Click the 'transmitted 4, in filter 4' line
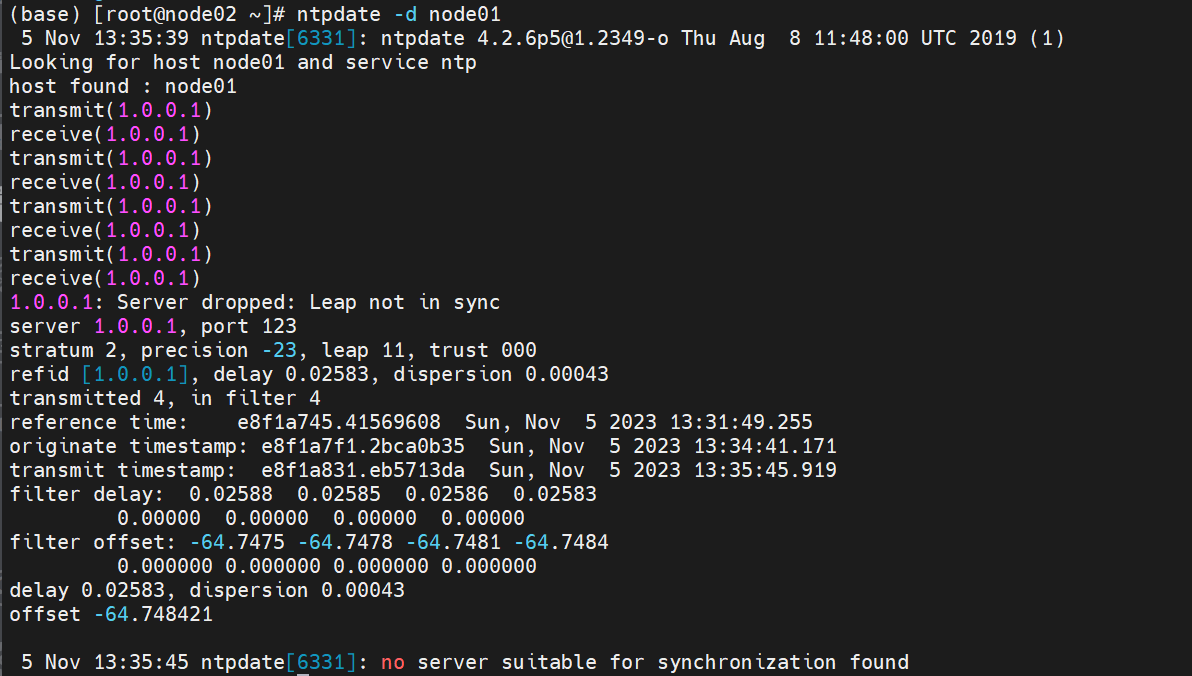Screen dimensions: 1192x676 point(165,398)
